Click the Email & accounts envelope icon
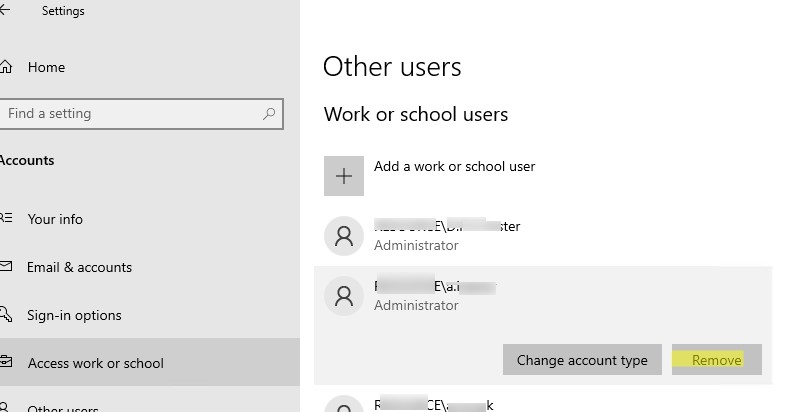Screen dimensions: 792x412 (6, 266)
